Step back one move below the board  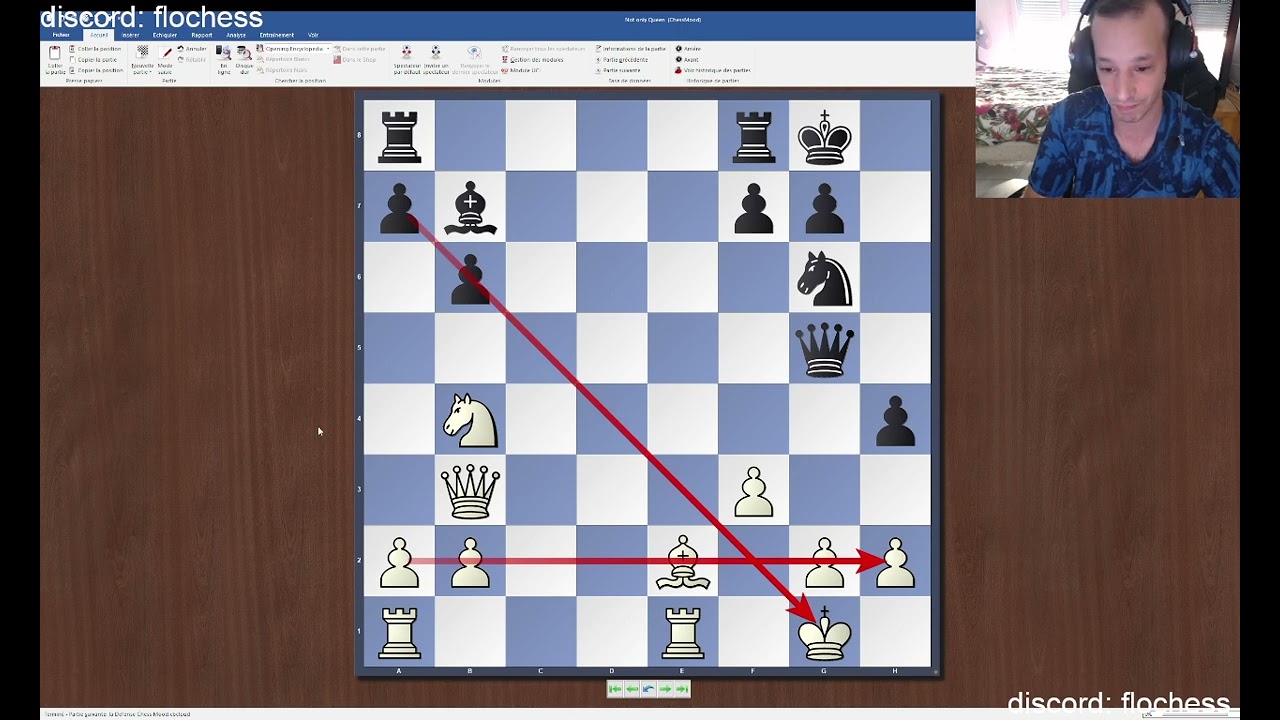pyautogui.click(x=632, y=689)
